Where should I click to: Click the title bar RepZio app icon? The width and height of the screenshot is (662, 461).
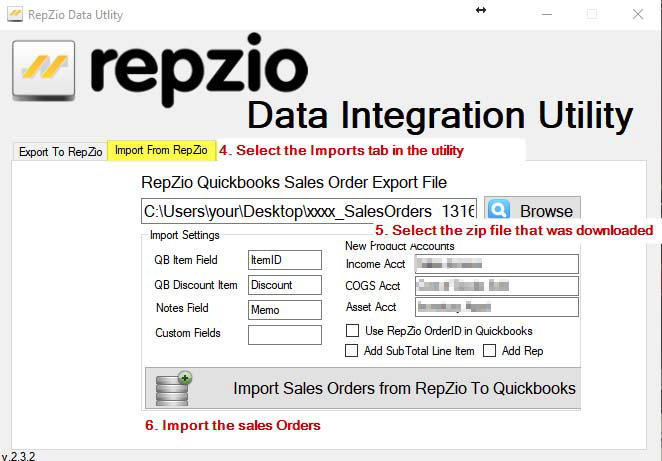click(15, 14)
